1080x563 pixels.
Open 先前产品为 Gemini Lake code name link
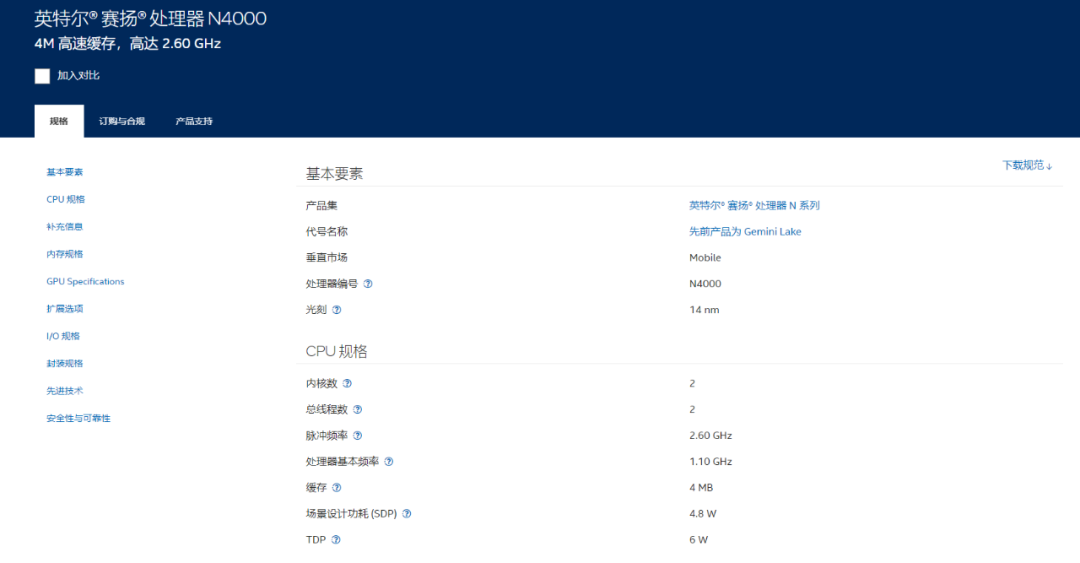[x=745, y=232]
